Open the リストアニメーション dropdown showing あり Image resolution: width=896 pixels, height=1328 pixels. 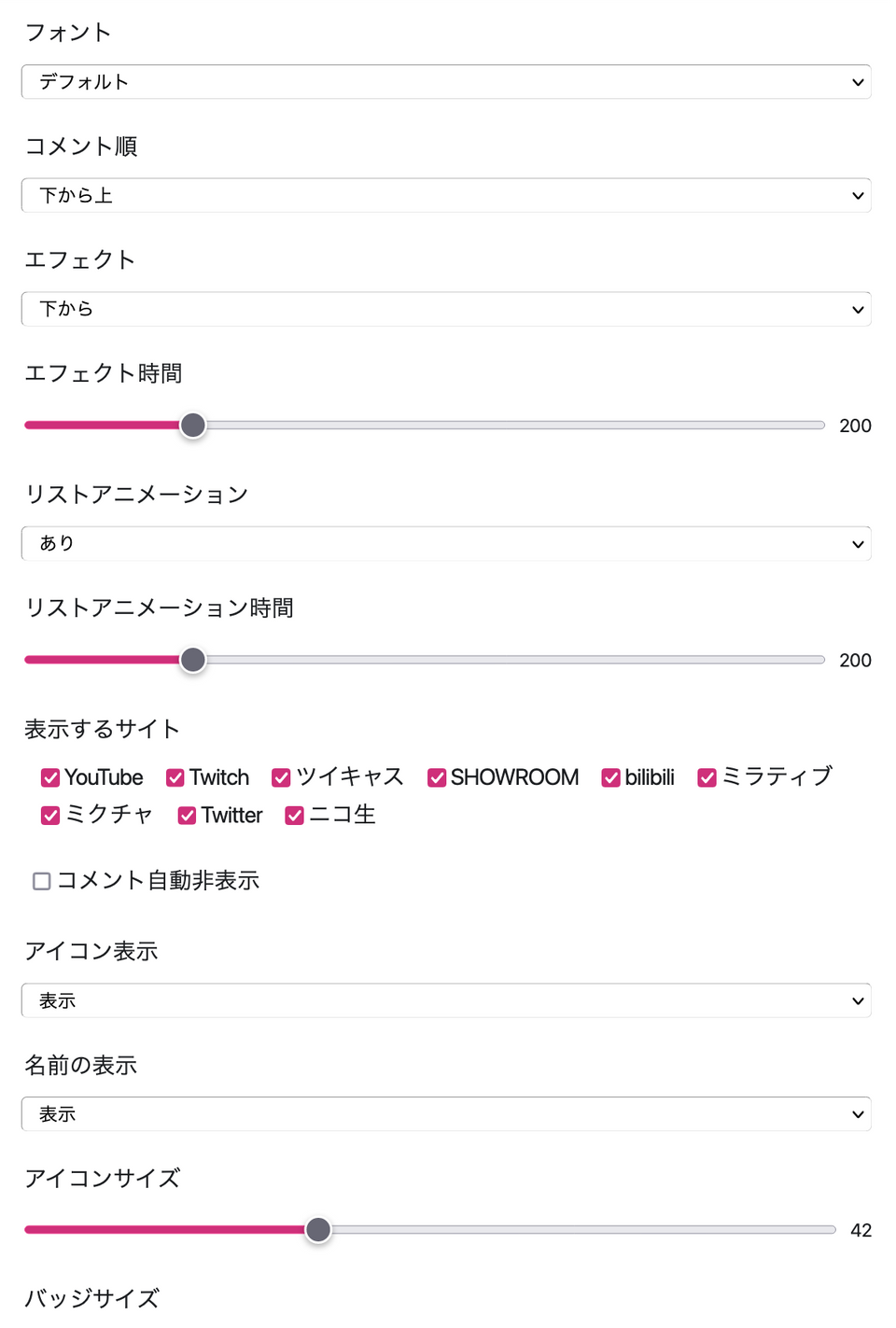[x=445, y=543]
